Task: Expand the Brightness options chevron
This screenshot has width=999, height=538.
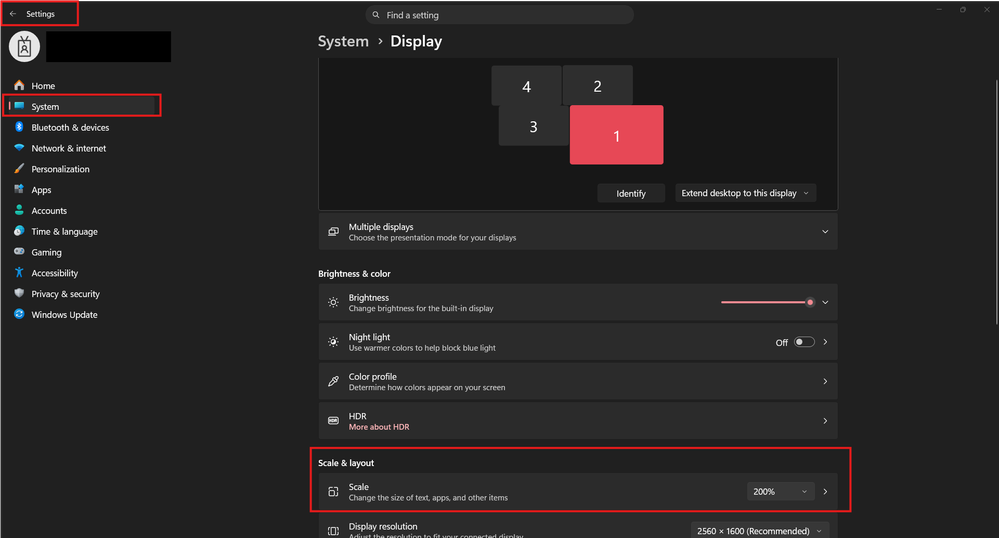Action: pos(825,302)
